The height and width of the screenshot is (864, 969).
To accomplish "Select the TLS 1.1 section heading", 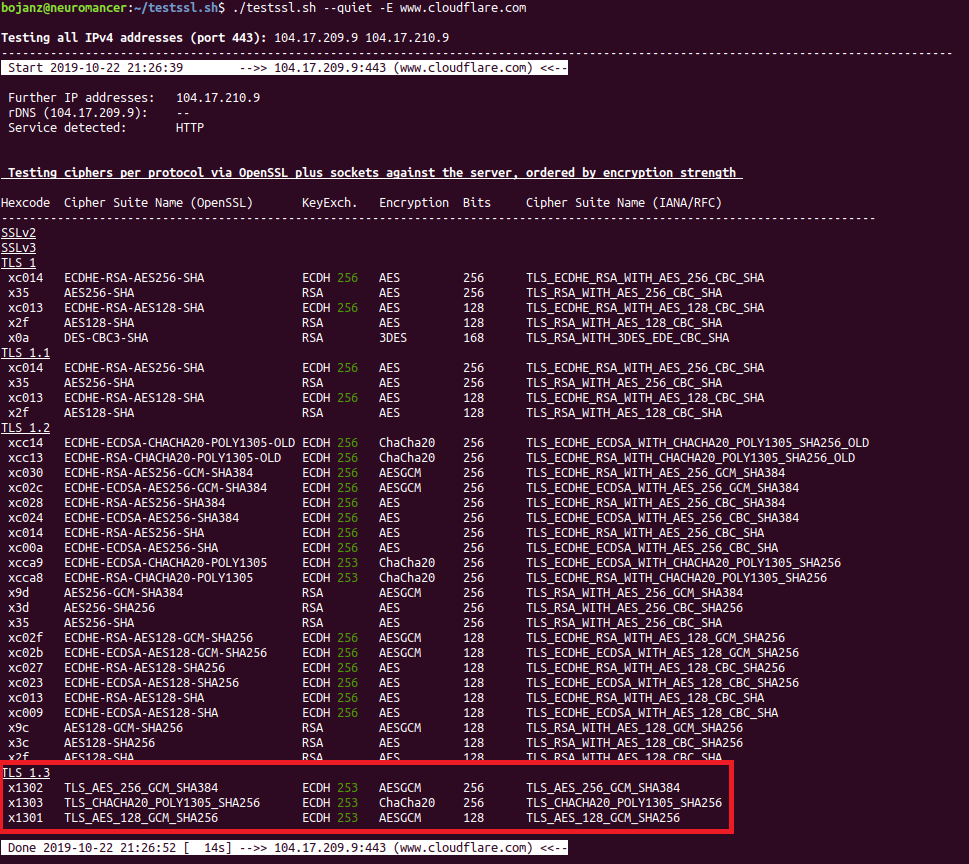I will (x=25, y=353).
